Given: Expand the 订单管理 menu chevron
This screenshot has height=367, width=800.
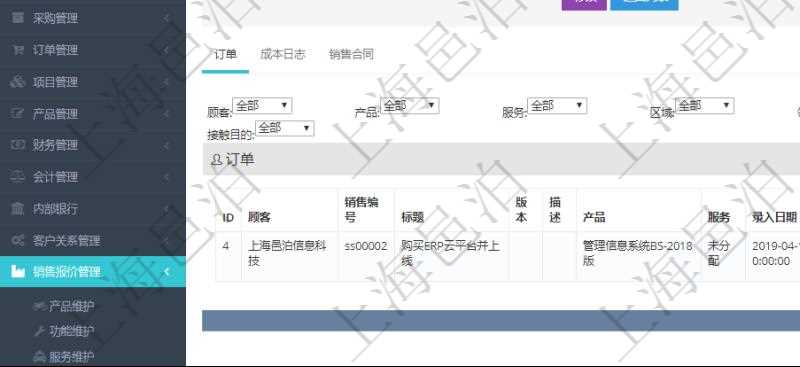Looking at the screenshot, I should [166, 50].
